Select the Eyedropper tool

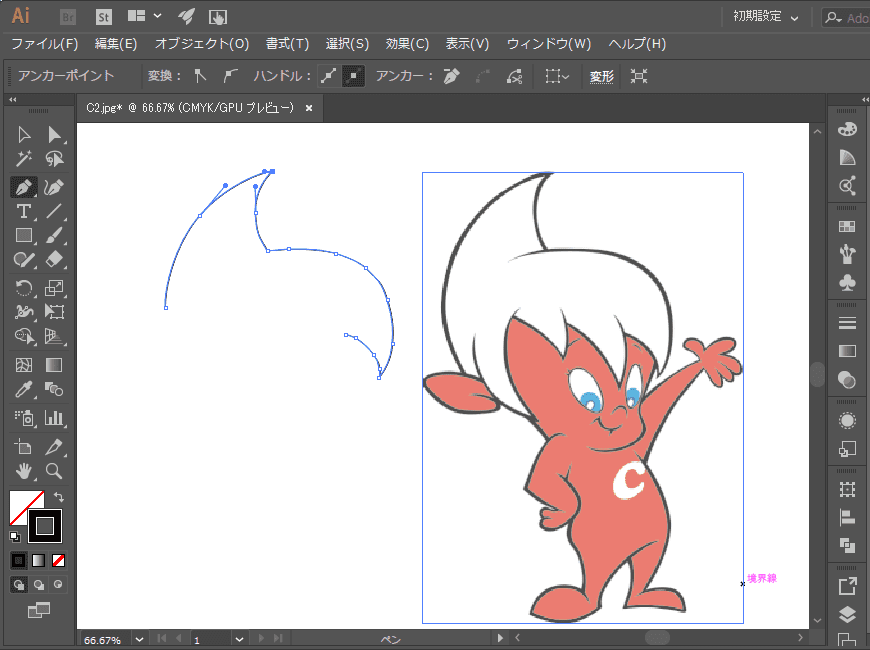tap(23, 390)
